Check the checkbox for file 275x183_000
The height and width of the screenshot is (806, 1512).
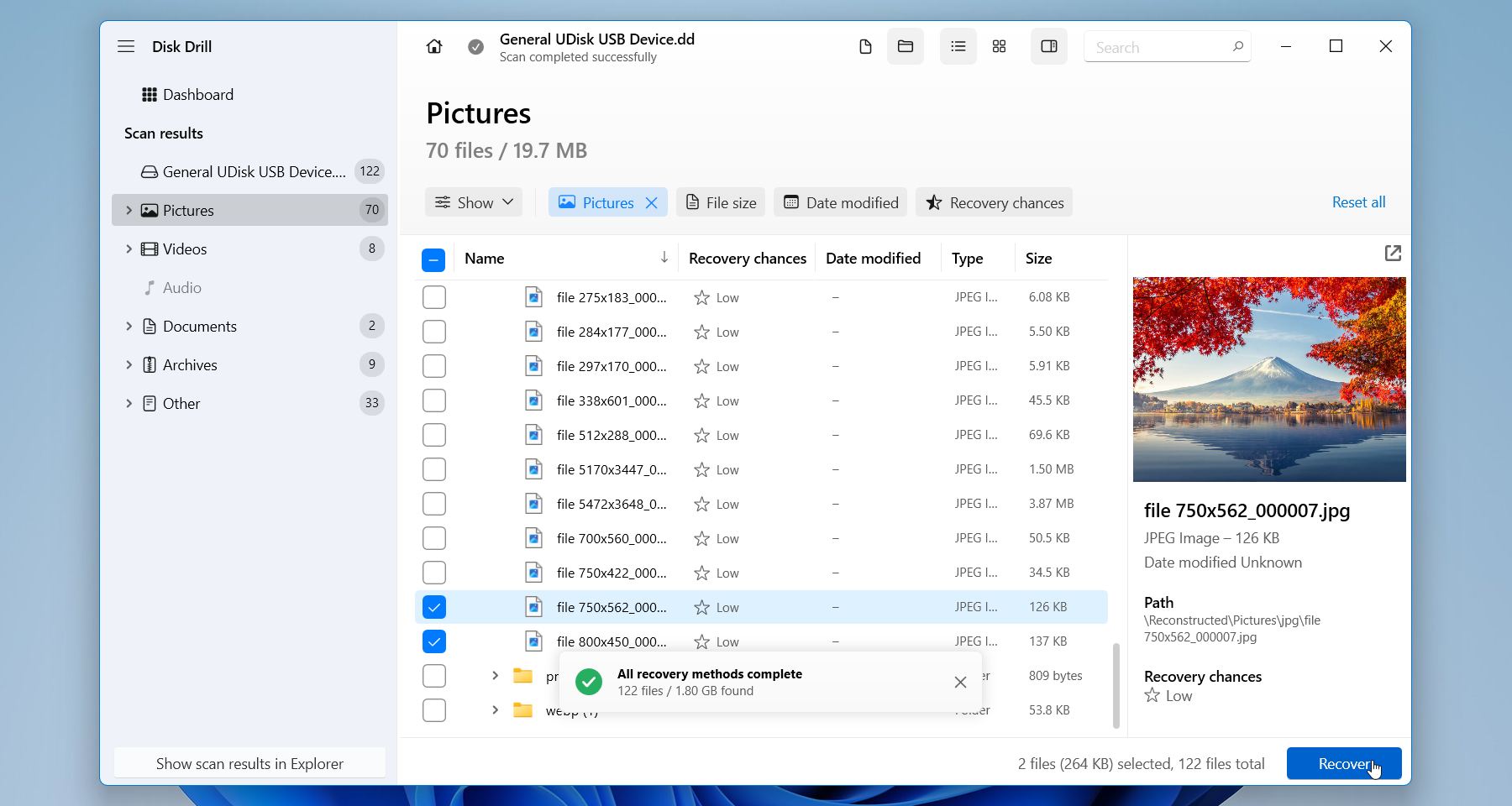433,296
